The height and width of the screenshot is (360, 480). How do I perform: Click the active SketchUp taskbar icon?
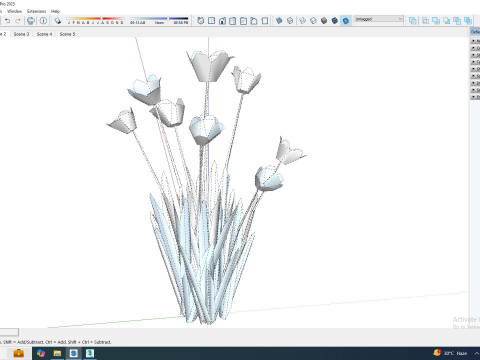(x=74, y=353)
